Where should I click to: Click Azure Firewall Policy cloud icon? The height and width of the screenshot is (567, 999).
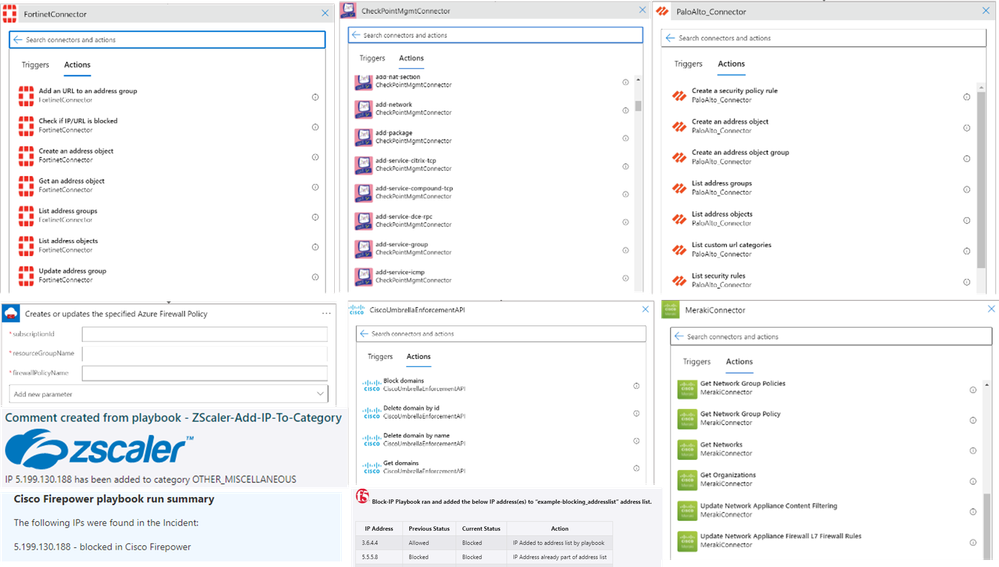pos(11,313)
